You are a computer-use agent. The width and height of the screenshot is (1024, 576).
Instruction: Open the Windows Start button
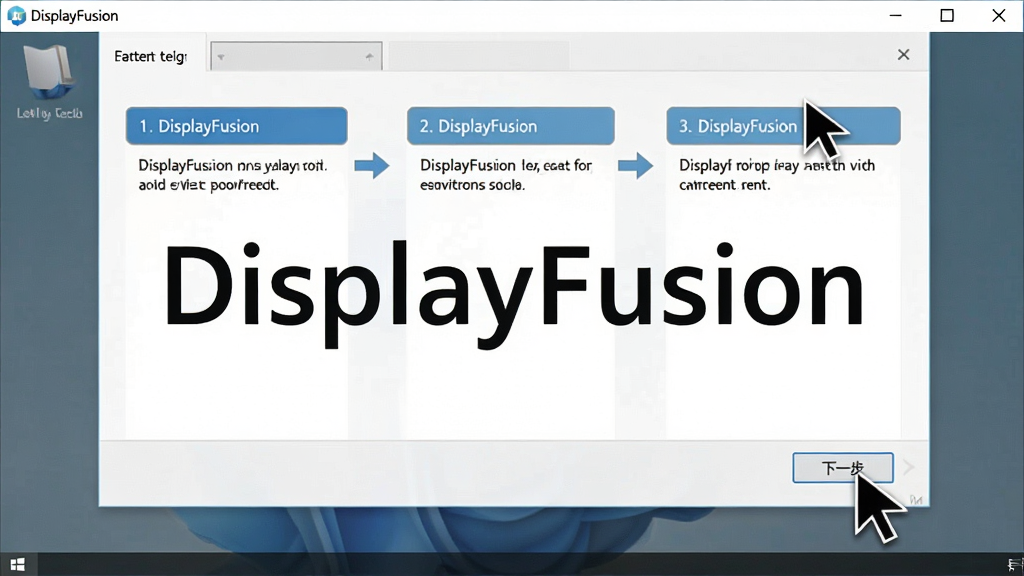point(18,564)
